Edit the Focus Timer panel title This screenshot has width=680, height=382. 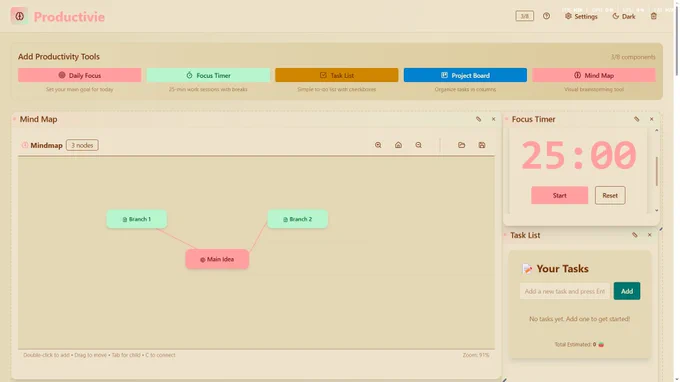[x=637, y=119]
